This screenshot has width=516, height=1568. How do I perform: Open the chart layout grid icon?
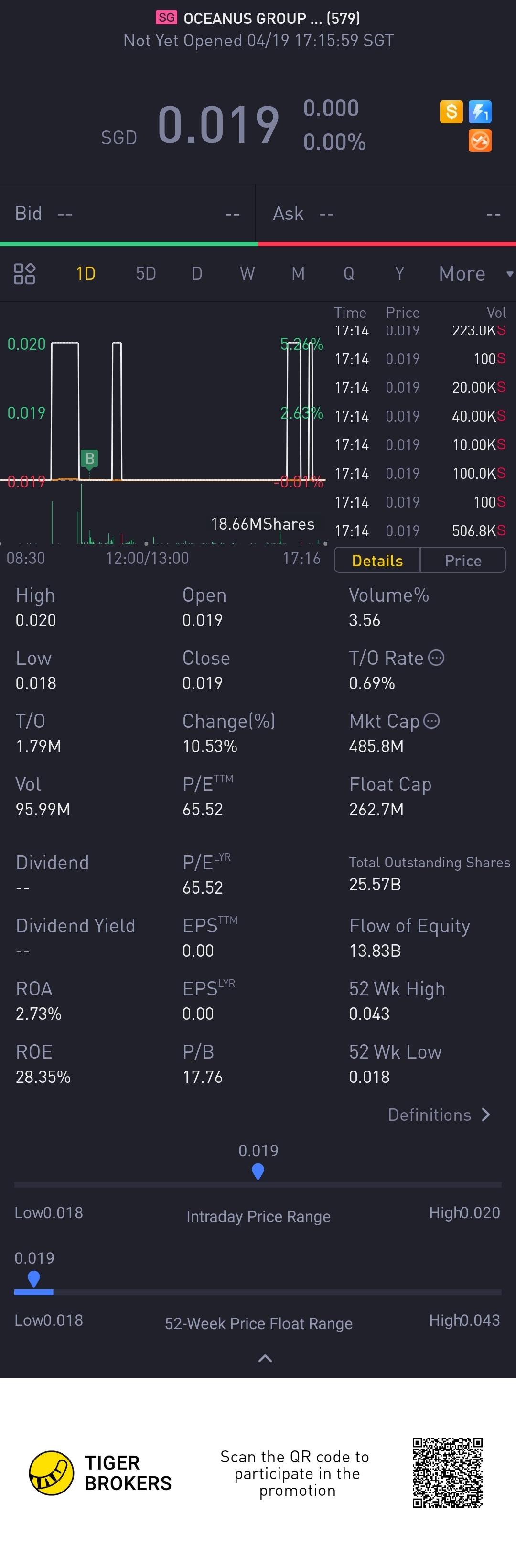[x=24, y=274]
